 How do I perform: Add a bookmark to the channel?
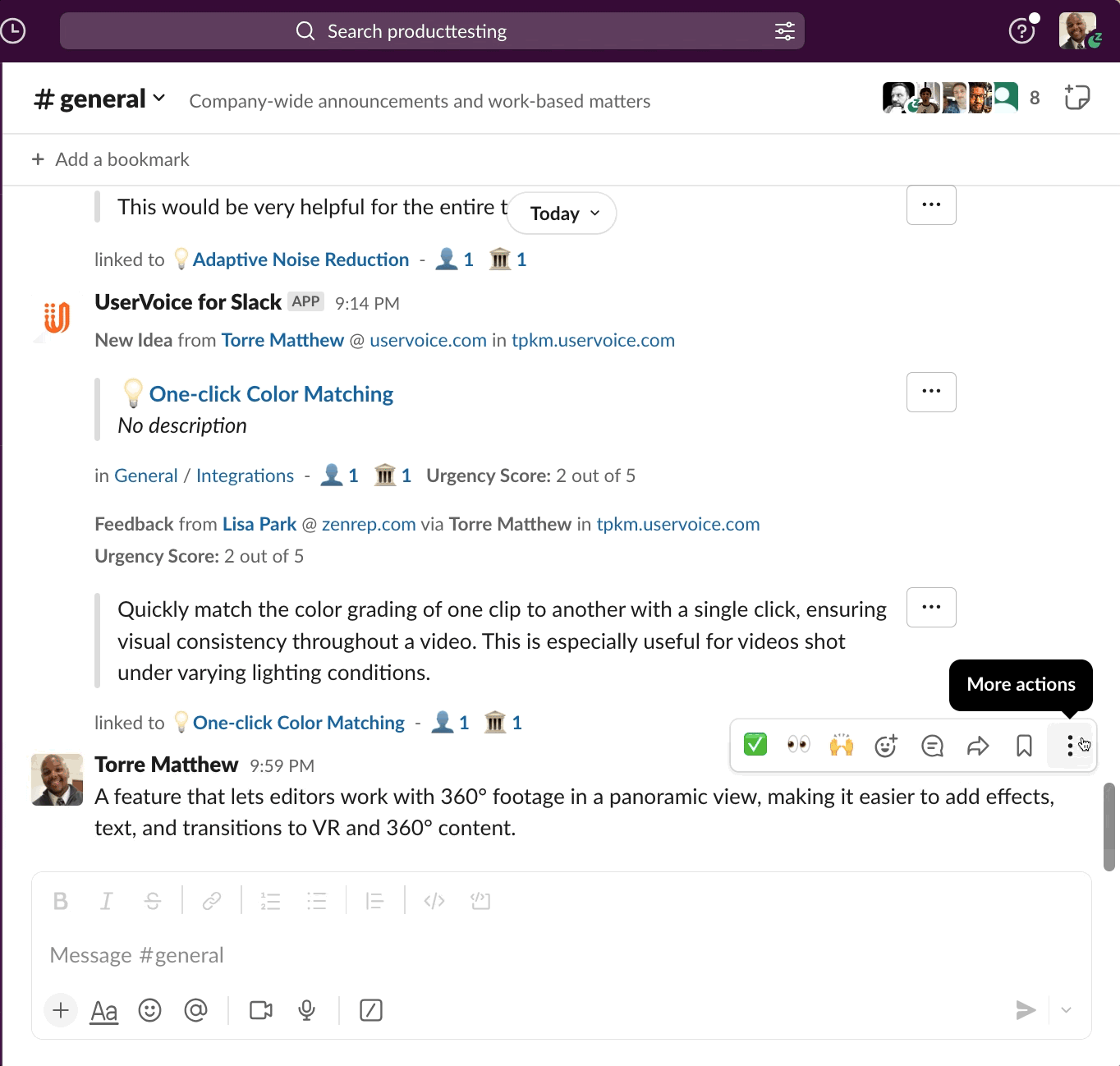pos(111,159)
